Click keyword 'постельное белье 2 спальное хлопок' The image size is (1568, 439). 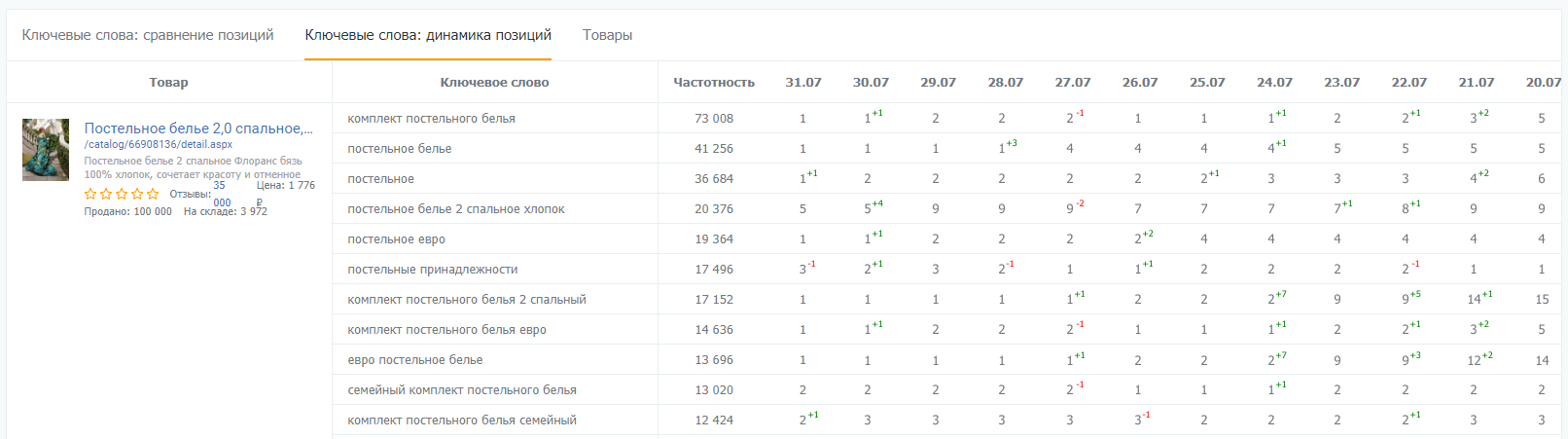tap(456, 209)
